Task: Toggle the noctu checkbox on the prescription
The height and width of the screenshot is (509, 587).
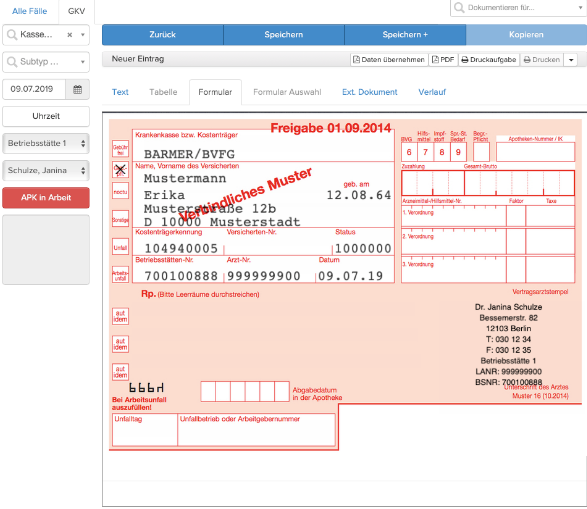Action: pos(120,191)
